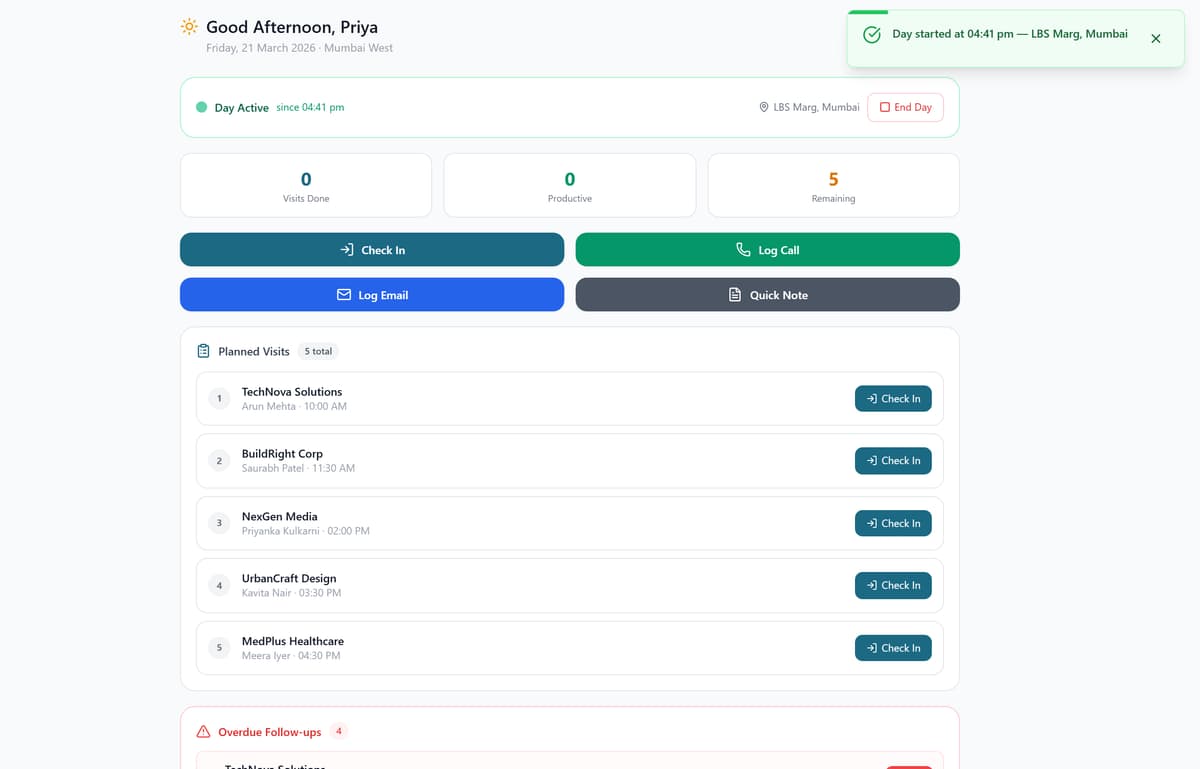The image size is (1200, 769).
Task: Open the Remaining visits stat card
Action: pyautogui.click(x=833, y=185)
